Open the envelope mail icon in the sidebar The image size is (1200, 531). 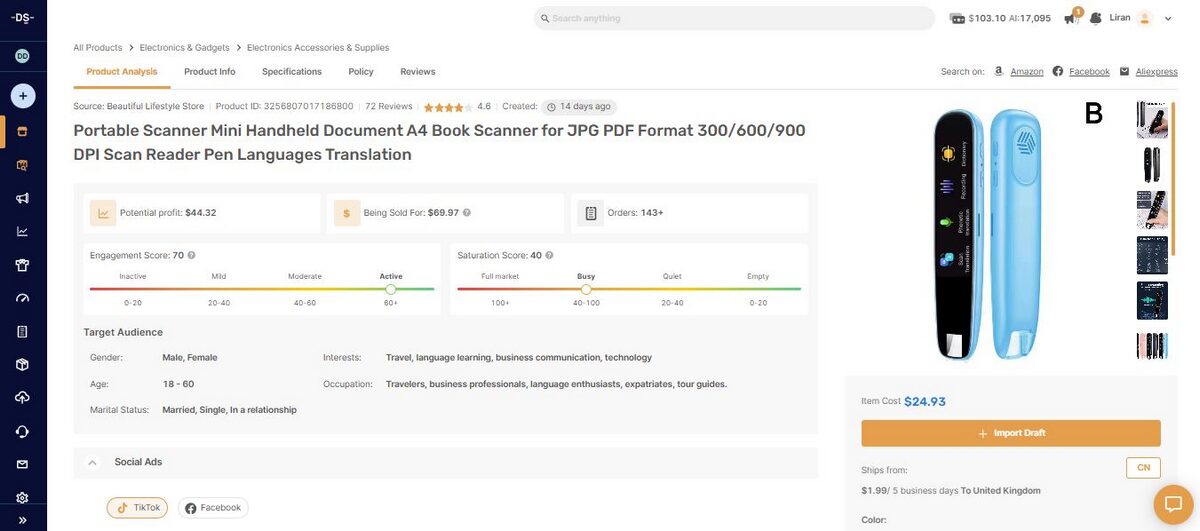tap(22, 464)
